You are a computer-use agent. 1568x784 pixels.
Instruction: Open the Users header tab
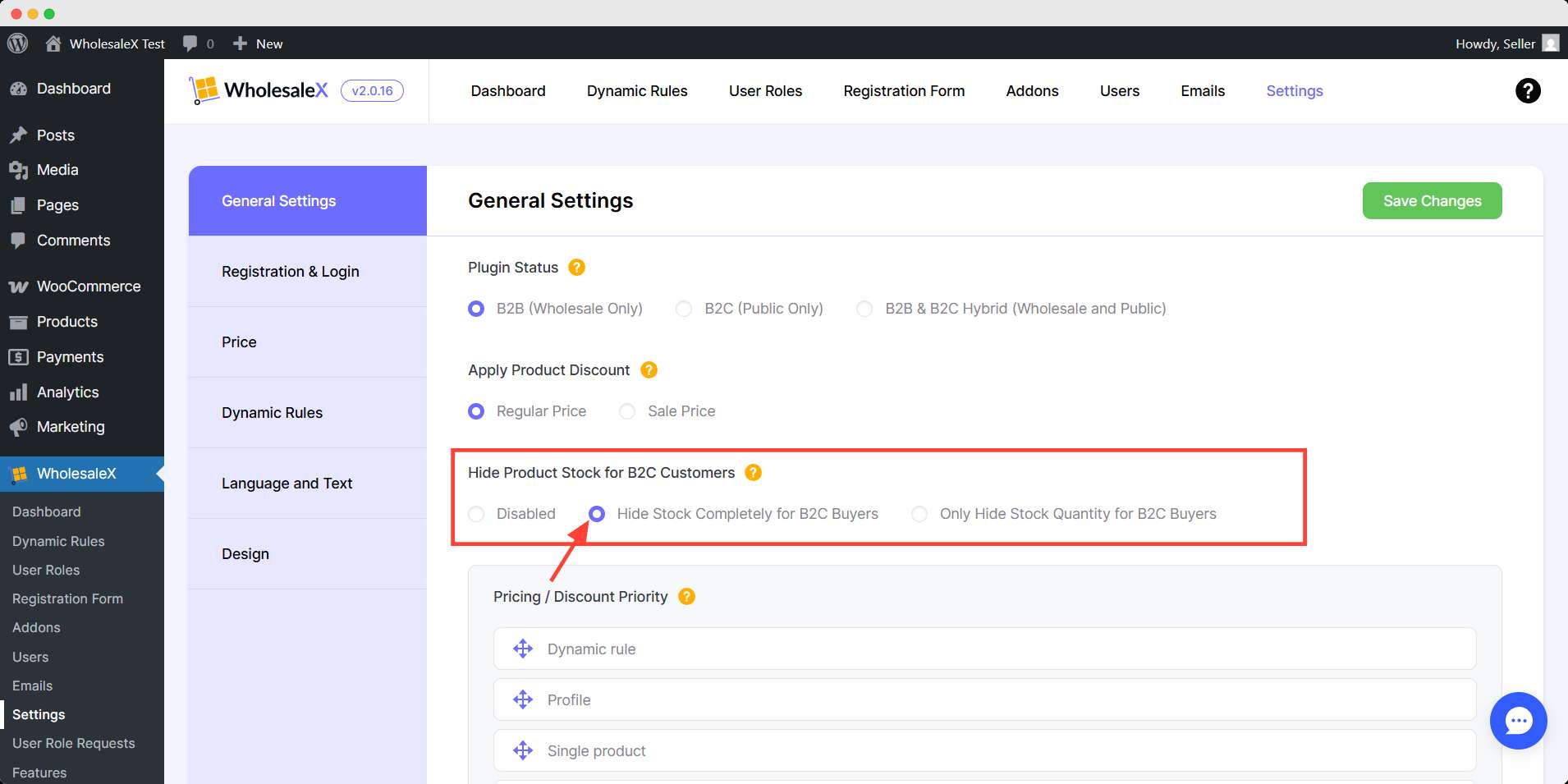pyautogui.click(x=1120, y=91)
